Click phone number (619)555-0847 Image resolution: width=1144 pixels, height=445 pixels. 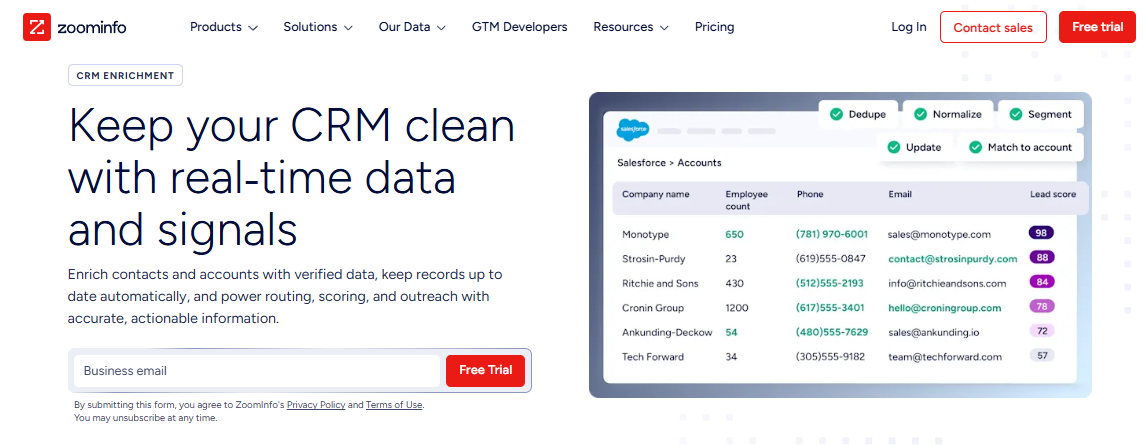coord(830,259)
